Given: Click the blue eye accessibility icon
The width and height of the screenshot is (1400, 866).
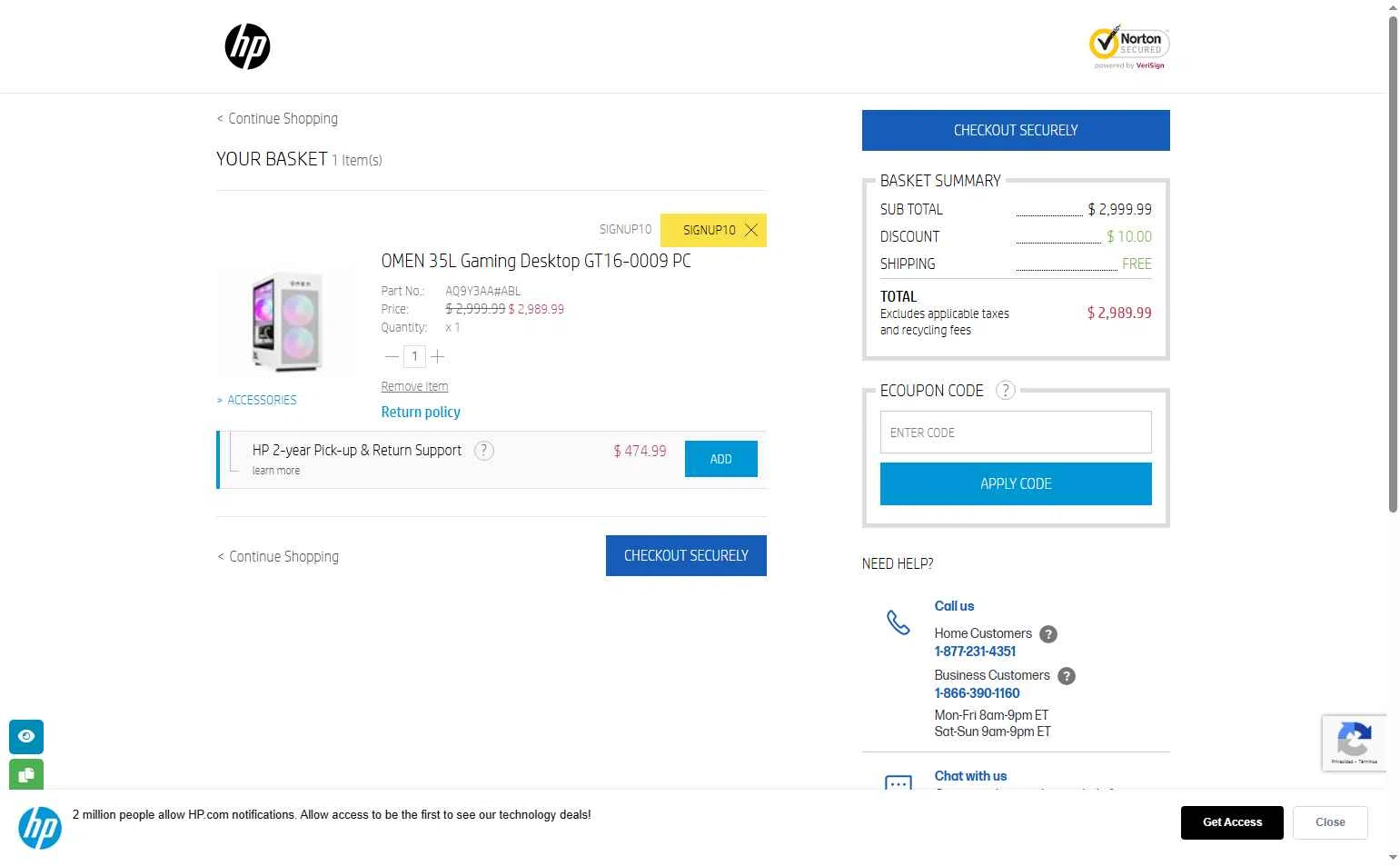Looking at the screenshot, I should click(26, 736).
